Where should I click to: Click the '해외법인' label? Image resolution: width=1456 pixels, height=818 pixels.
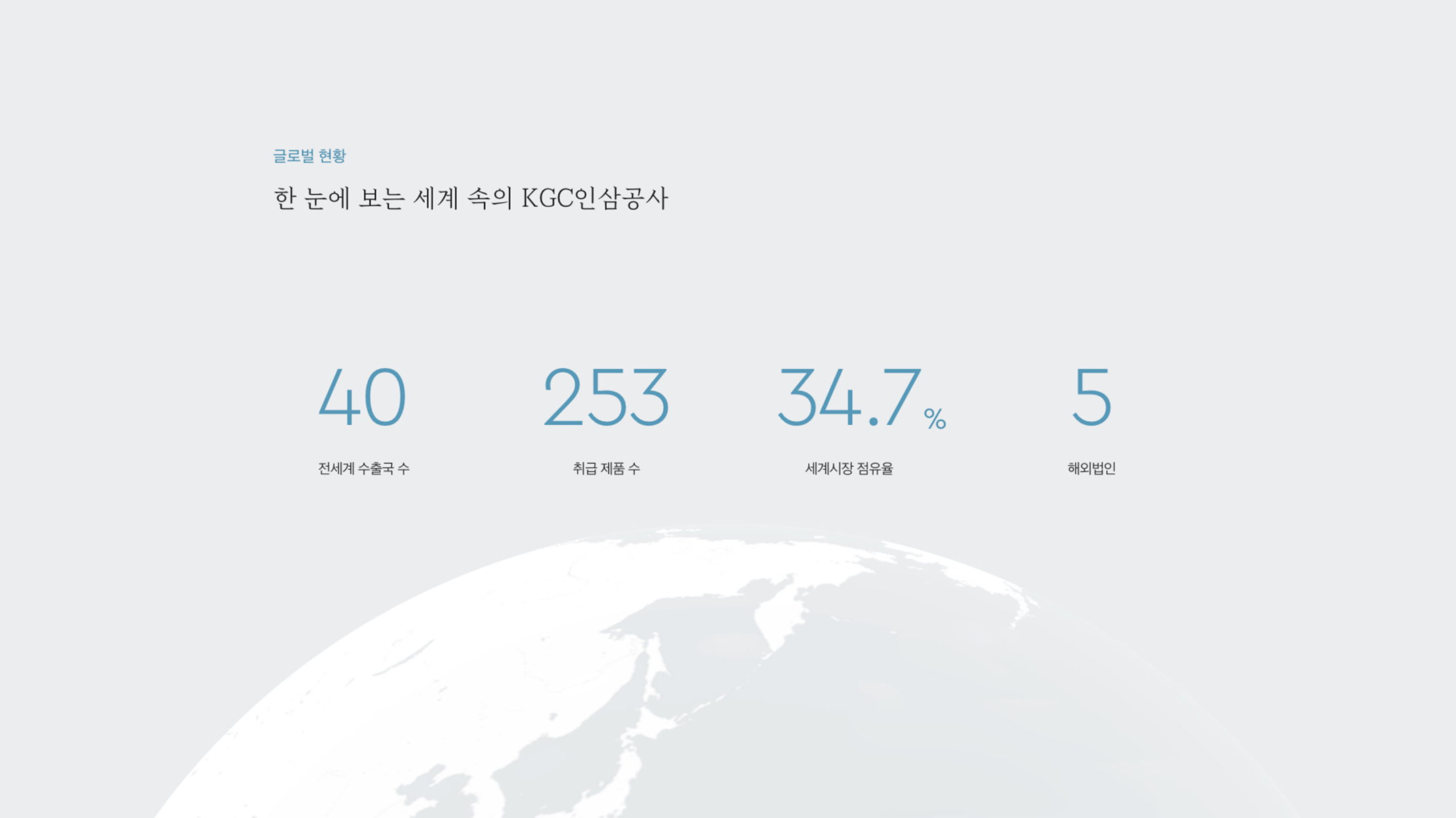1091,468
